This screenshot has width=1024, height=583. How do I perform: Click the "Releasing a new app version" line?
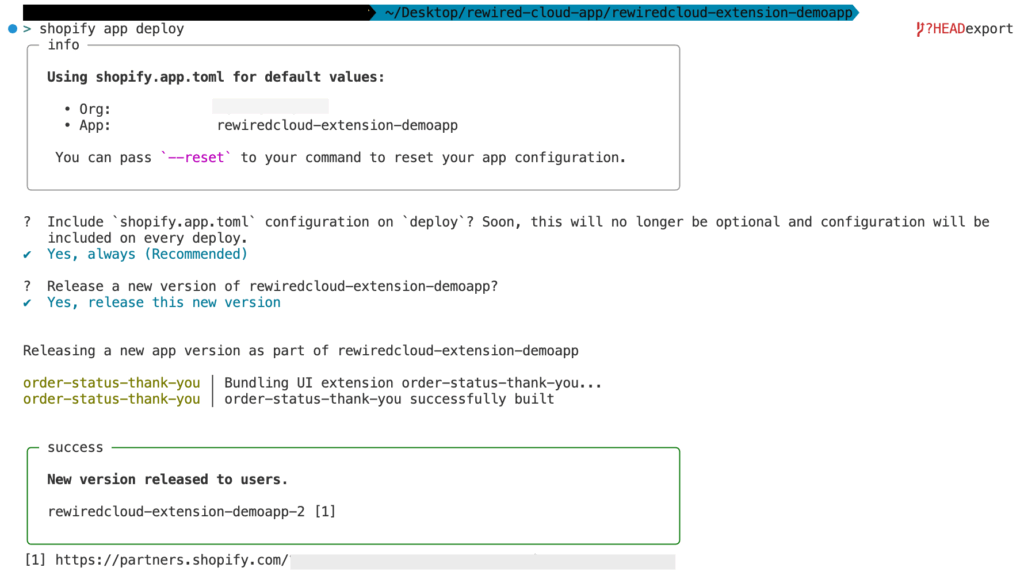[x=300, y=351]
